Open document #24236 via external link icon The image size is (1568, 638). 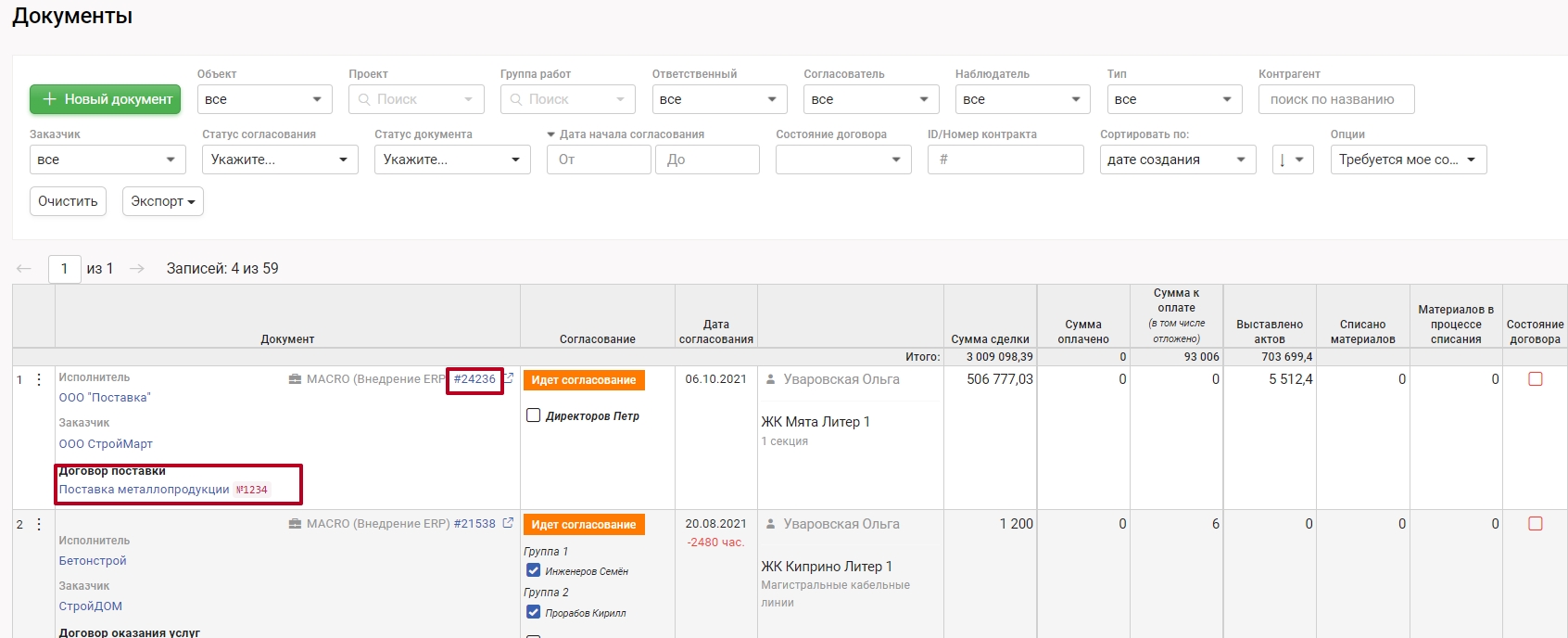[x=509, y=378]
